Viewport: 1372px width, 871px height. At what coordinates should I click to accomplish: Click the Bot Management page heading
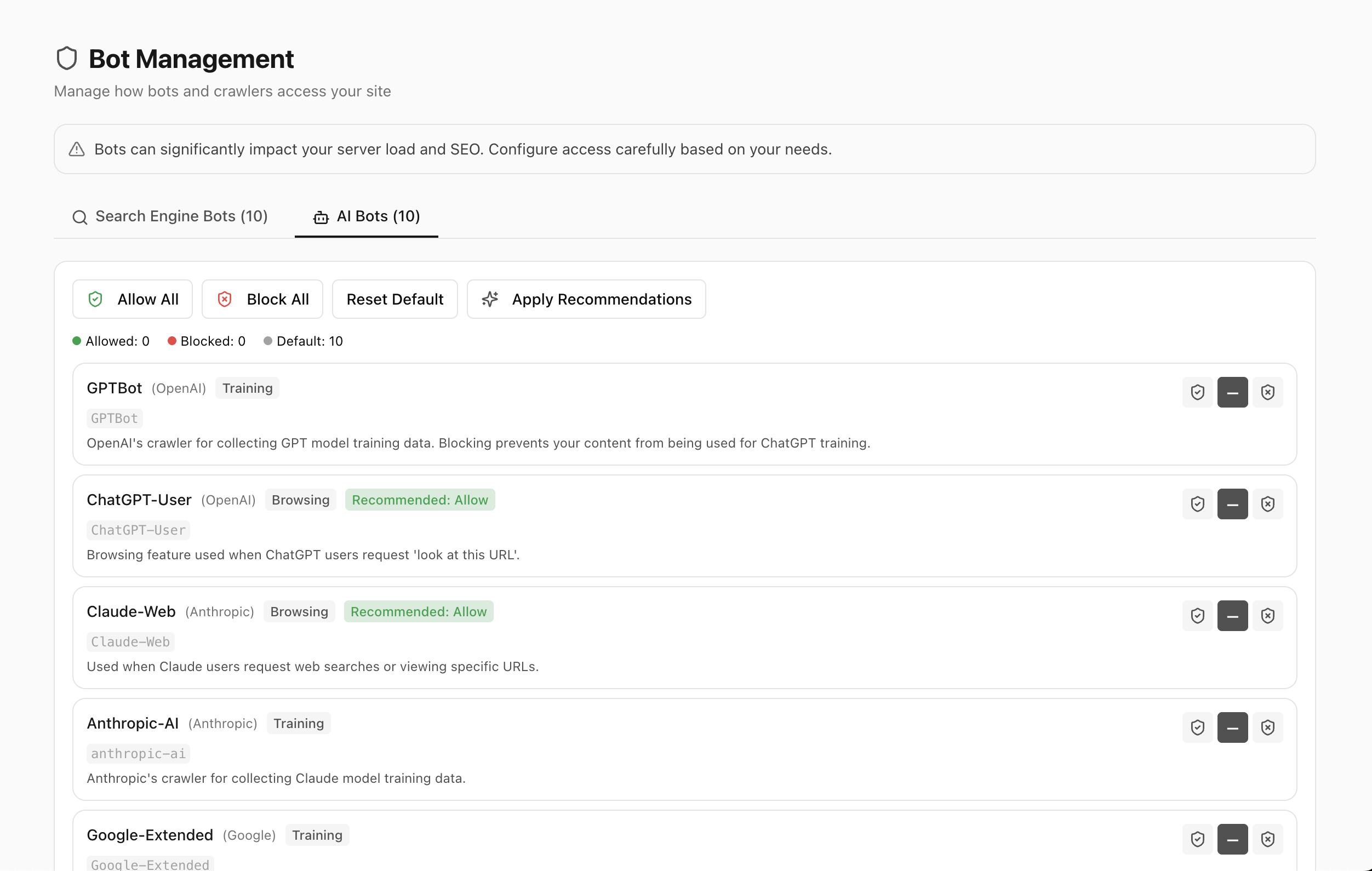pyautogui.click(x=191, y=59)
